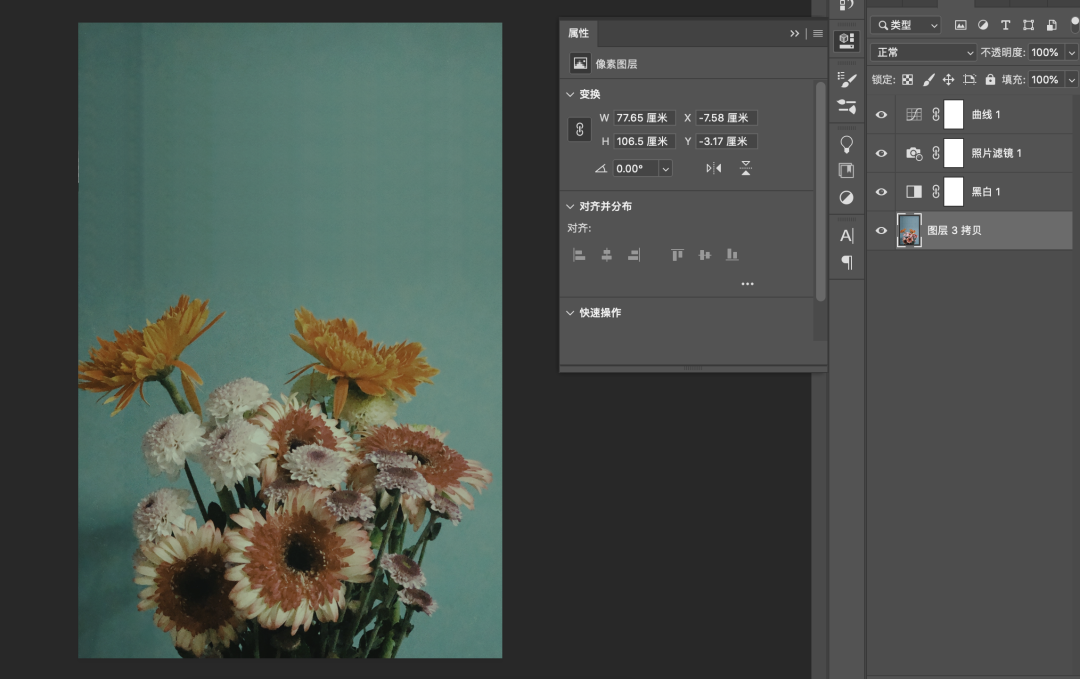The image size is (1080, 679).
Task: Collapse the 变换 section
Action: 571,94
